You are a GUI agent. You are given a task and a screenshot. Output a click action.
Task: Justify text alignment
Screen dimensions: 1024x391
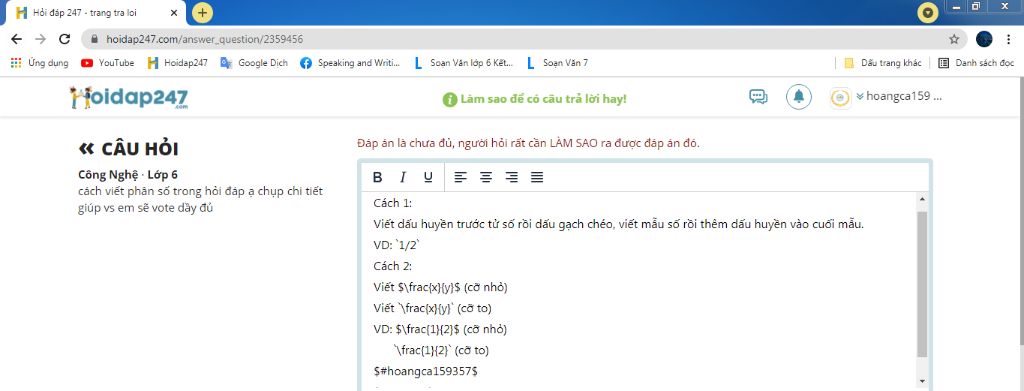click(537, 177)
